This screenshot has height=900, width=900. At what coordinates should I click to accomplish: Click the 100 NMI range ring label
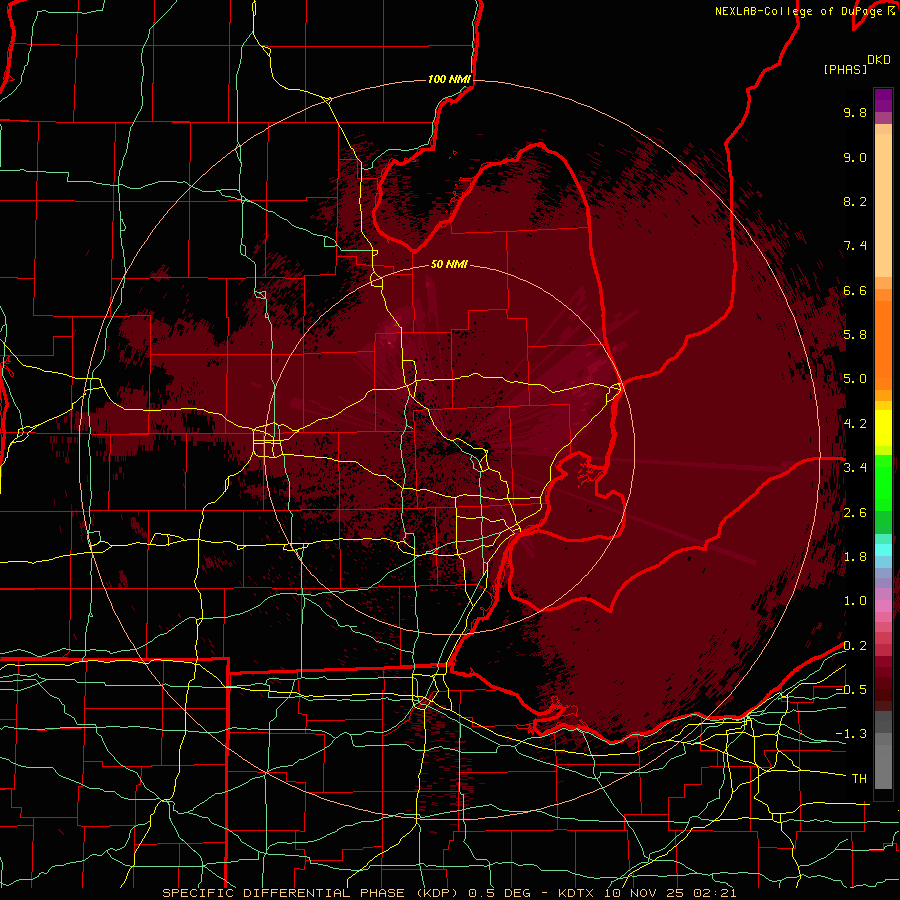[x=449, y=79]
